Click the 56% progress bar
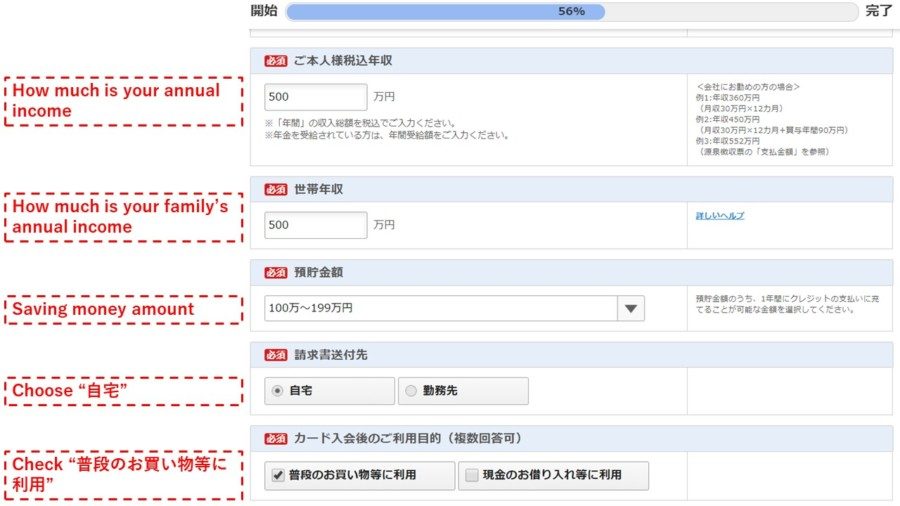The image size is (900, 506). (x=571, y=12)
